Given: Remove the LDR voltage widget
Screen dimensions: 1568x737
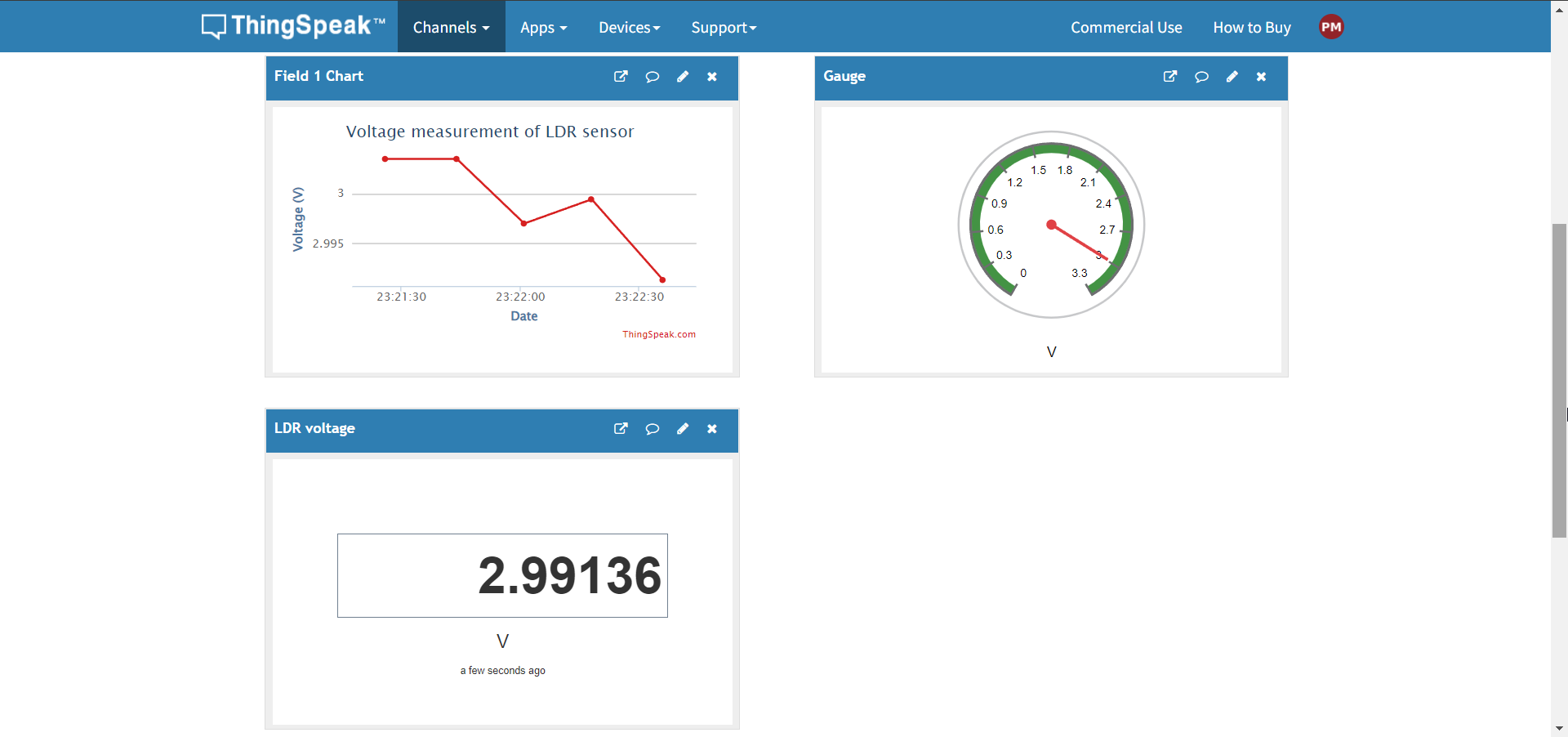Looking at the screenshot, I should pos(712,428).
